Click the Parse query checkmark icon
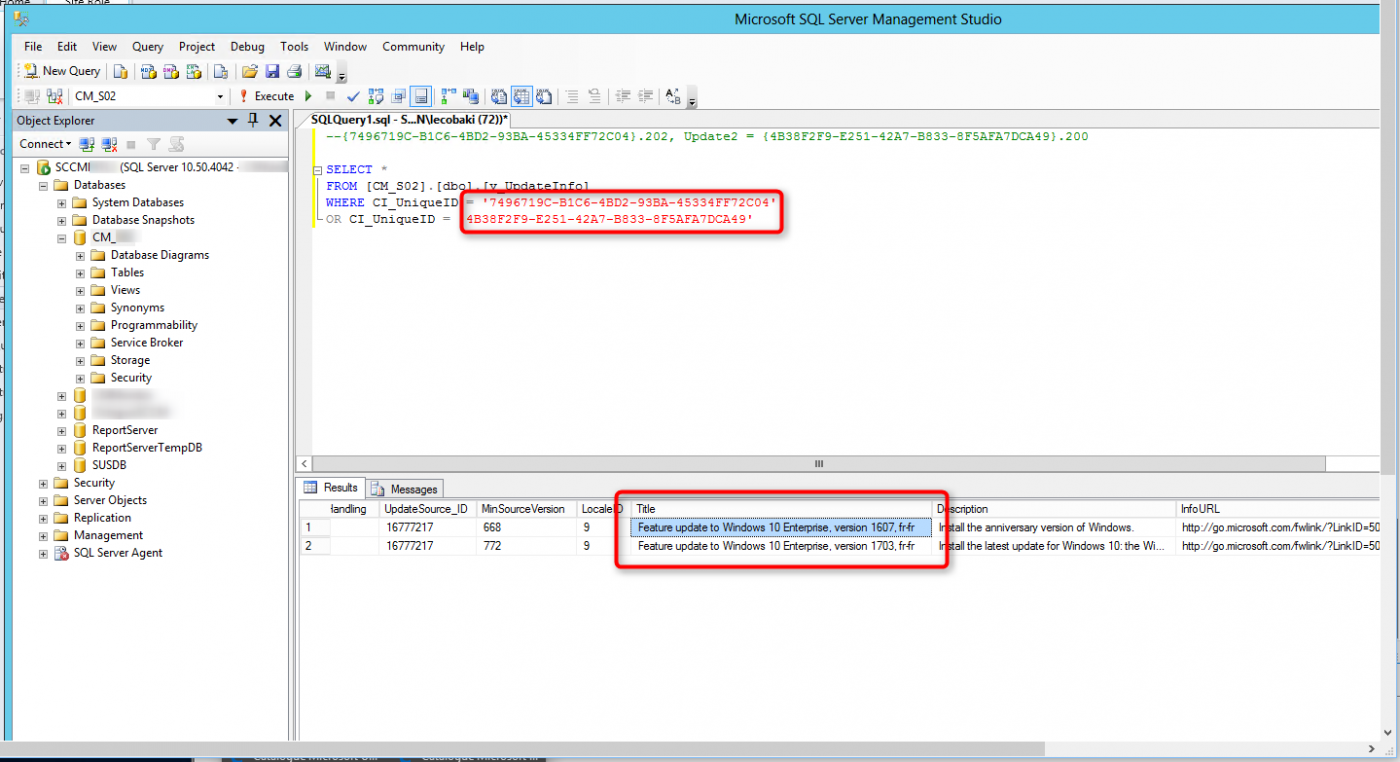The height and width of the screenshot is (762, 1400). pos(353,96)
